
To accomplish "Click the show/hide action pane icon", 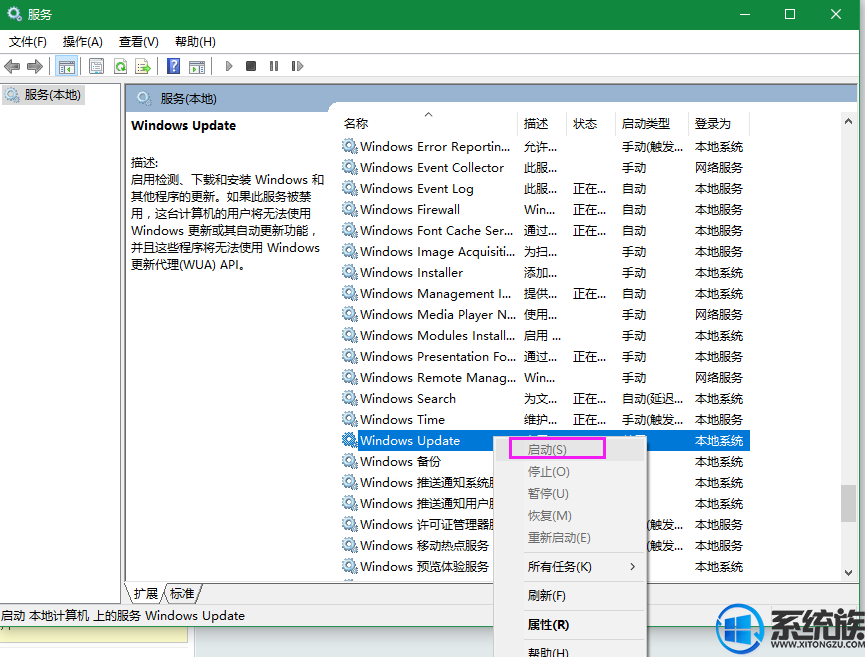I will tap(197, 67).
